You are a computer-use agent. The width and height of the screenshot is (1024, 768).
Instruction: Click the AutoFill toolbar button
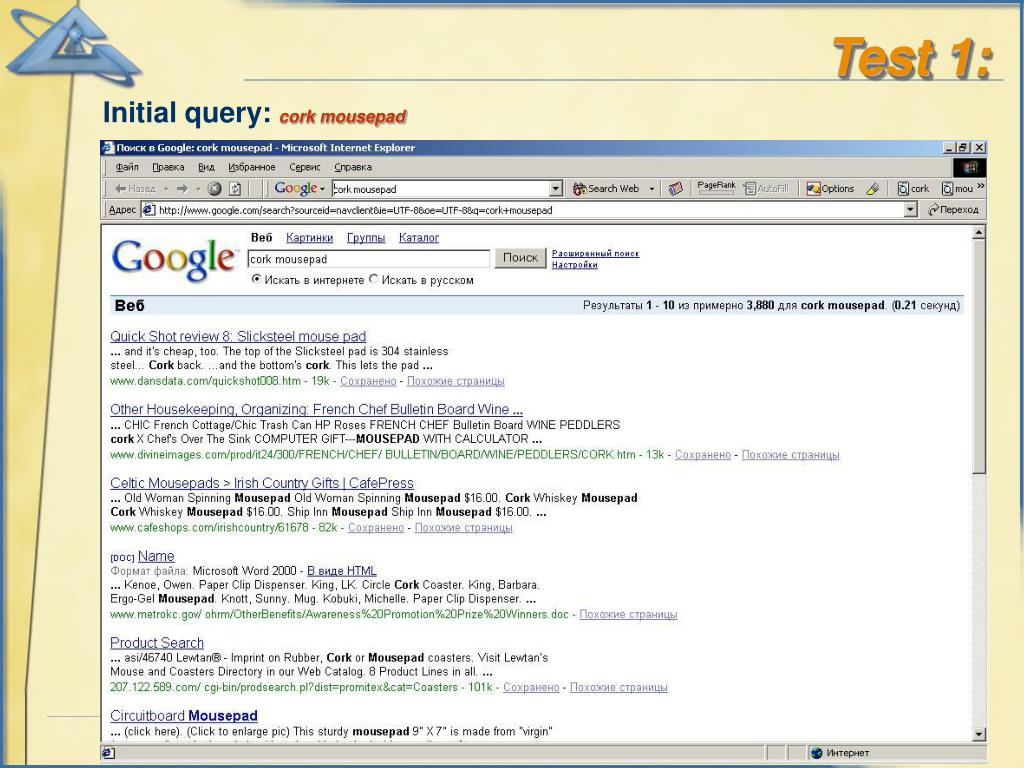click(x=766, y=189)
